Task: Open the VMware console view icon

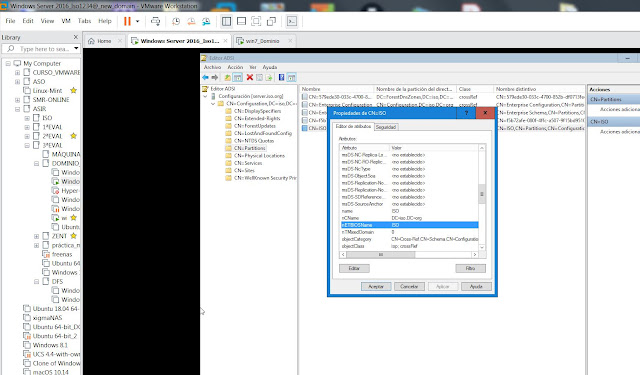Action: (x=291, y=21)
